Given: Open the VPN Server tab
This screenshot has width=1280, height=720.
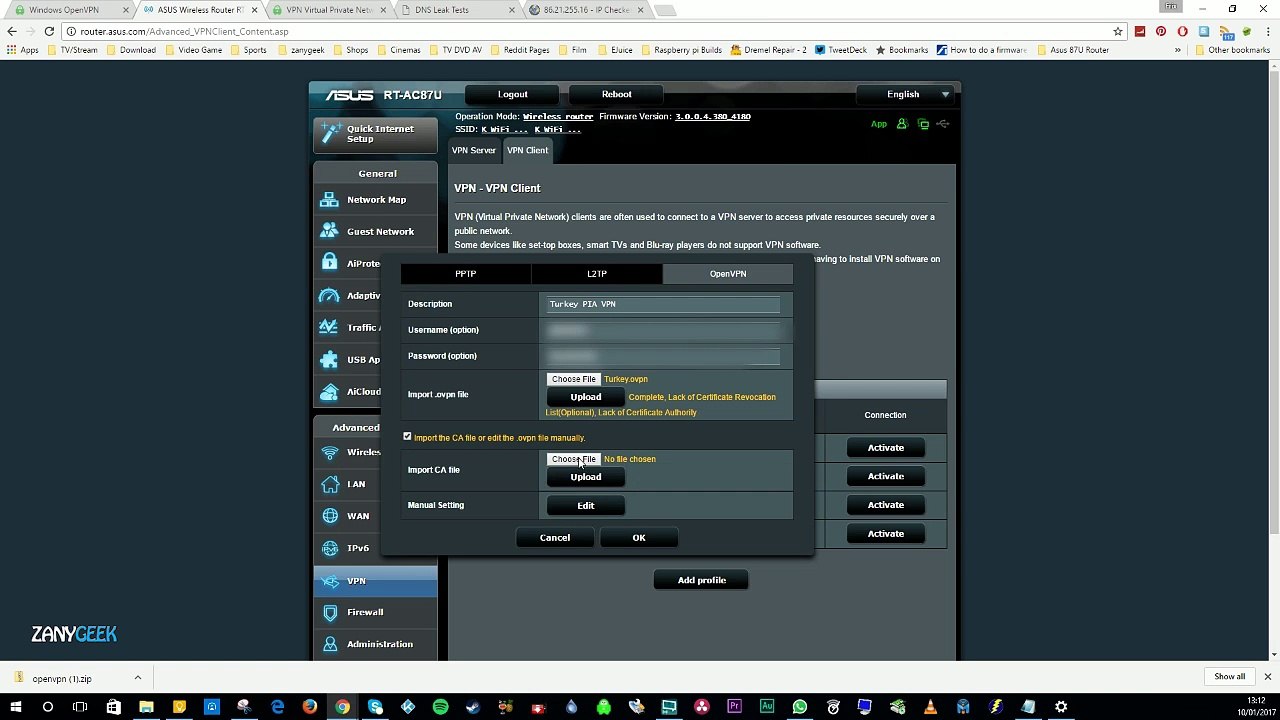Looking at the screenshot, I should click(473, 150).
